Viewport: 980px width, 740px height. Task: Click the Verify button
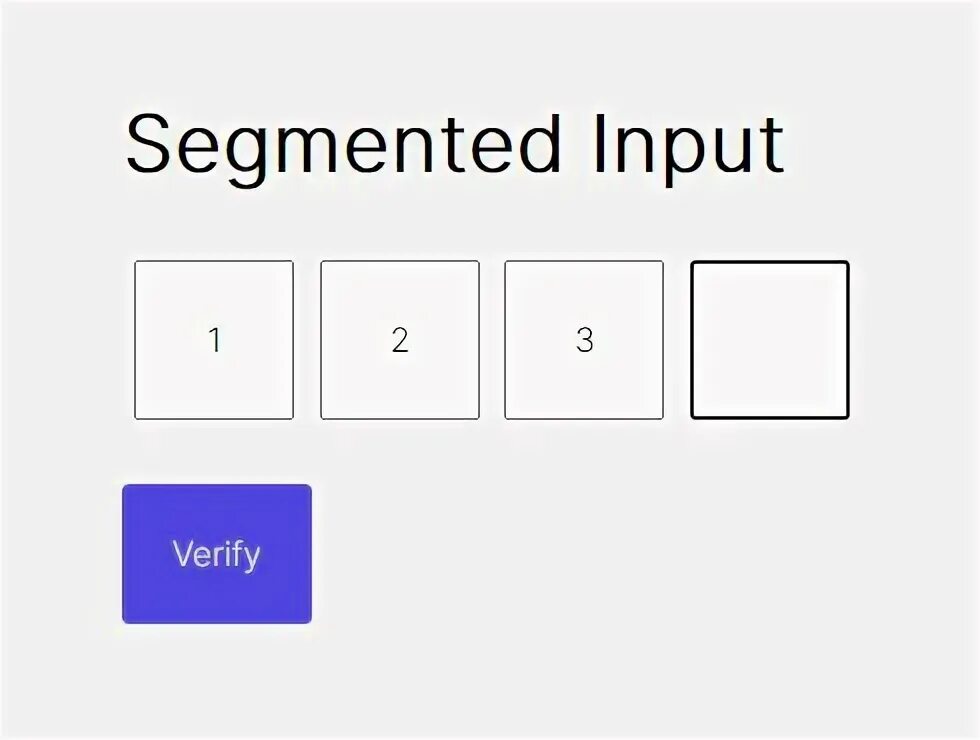click(217, 554)
